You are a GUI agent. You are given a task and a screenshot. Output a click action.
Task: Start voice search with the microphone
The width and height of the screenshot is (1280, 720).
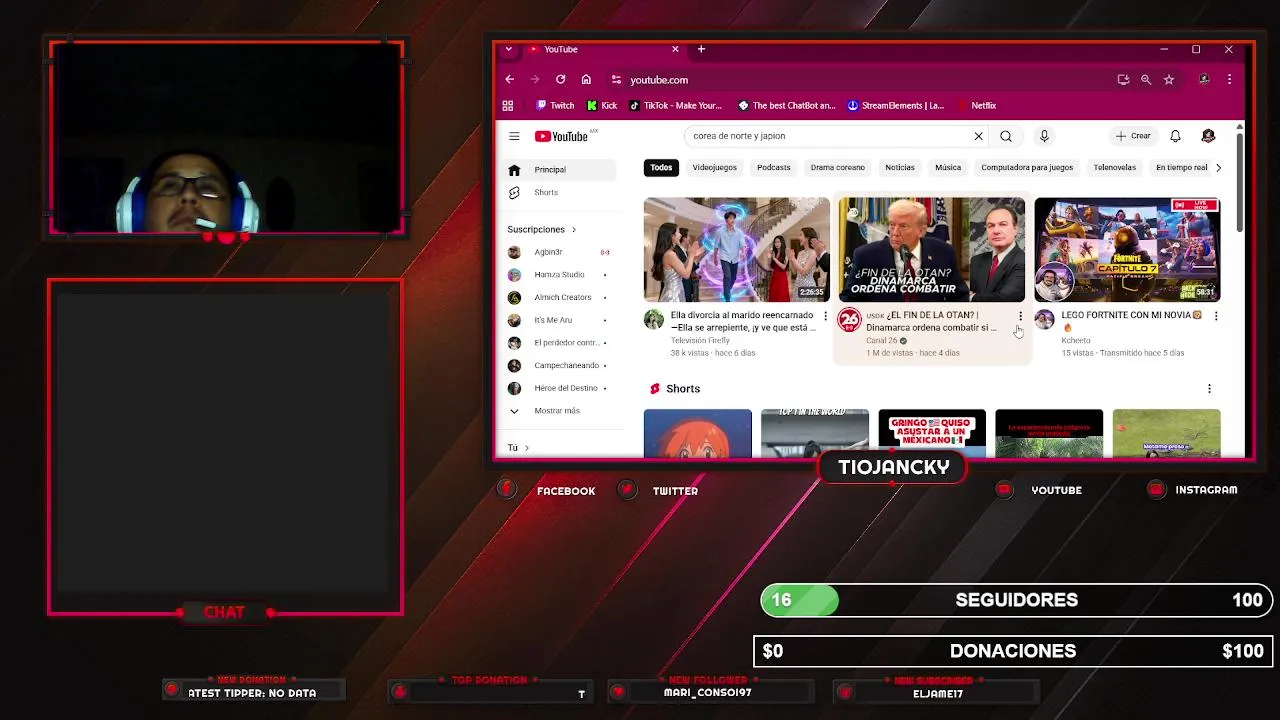1044,136
